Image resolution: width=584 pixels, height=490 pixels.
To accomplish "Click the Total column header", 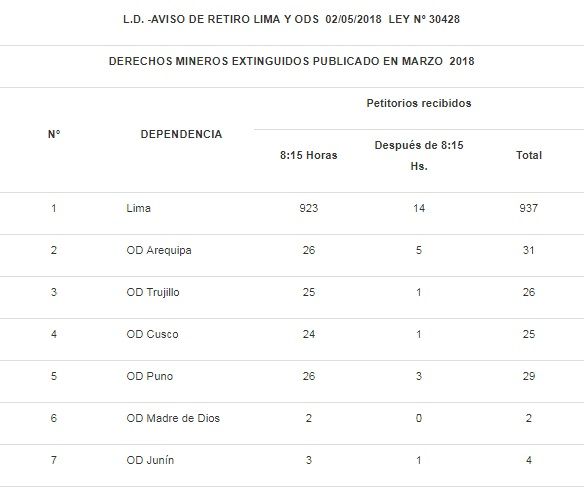I will (x=529, y=155).
